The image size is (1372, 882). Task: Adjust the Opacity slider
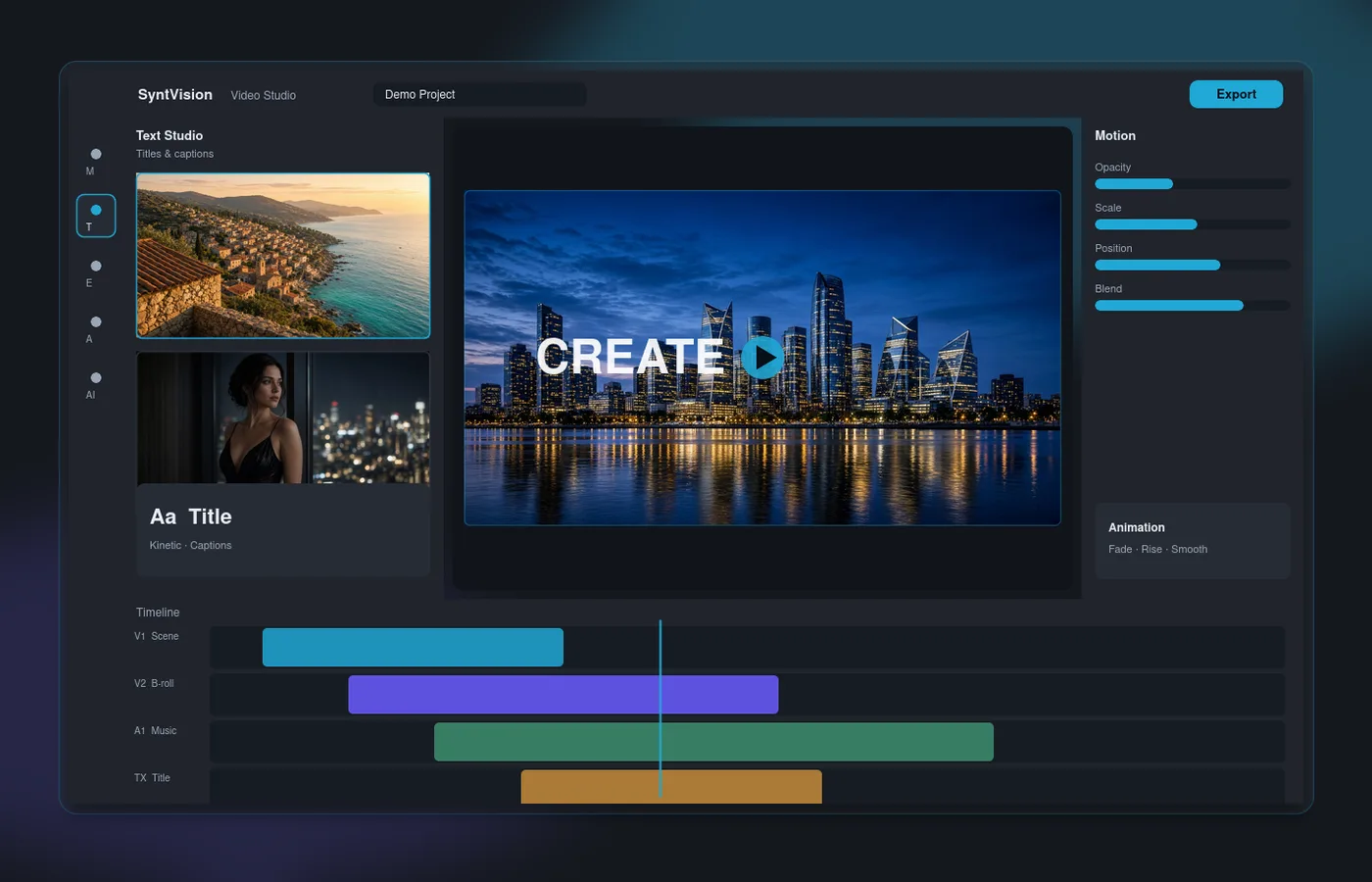click(x=1192, y=184)
